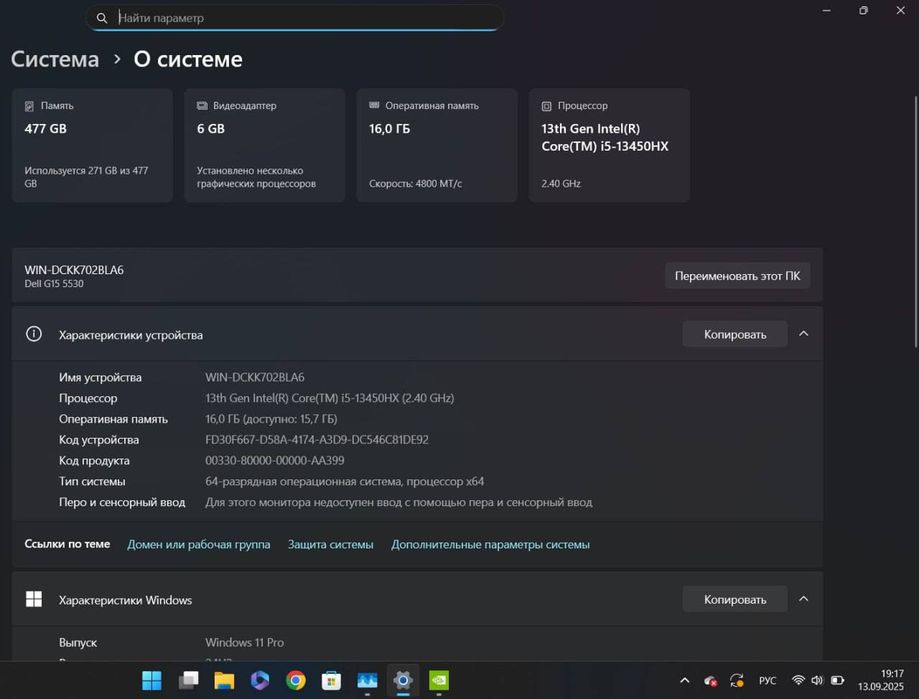The image size is (919, 699).
Task: Collapse 'Характеристики Windows' section chevron
Action: (x=804, y=599)
